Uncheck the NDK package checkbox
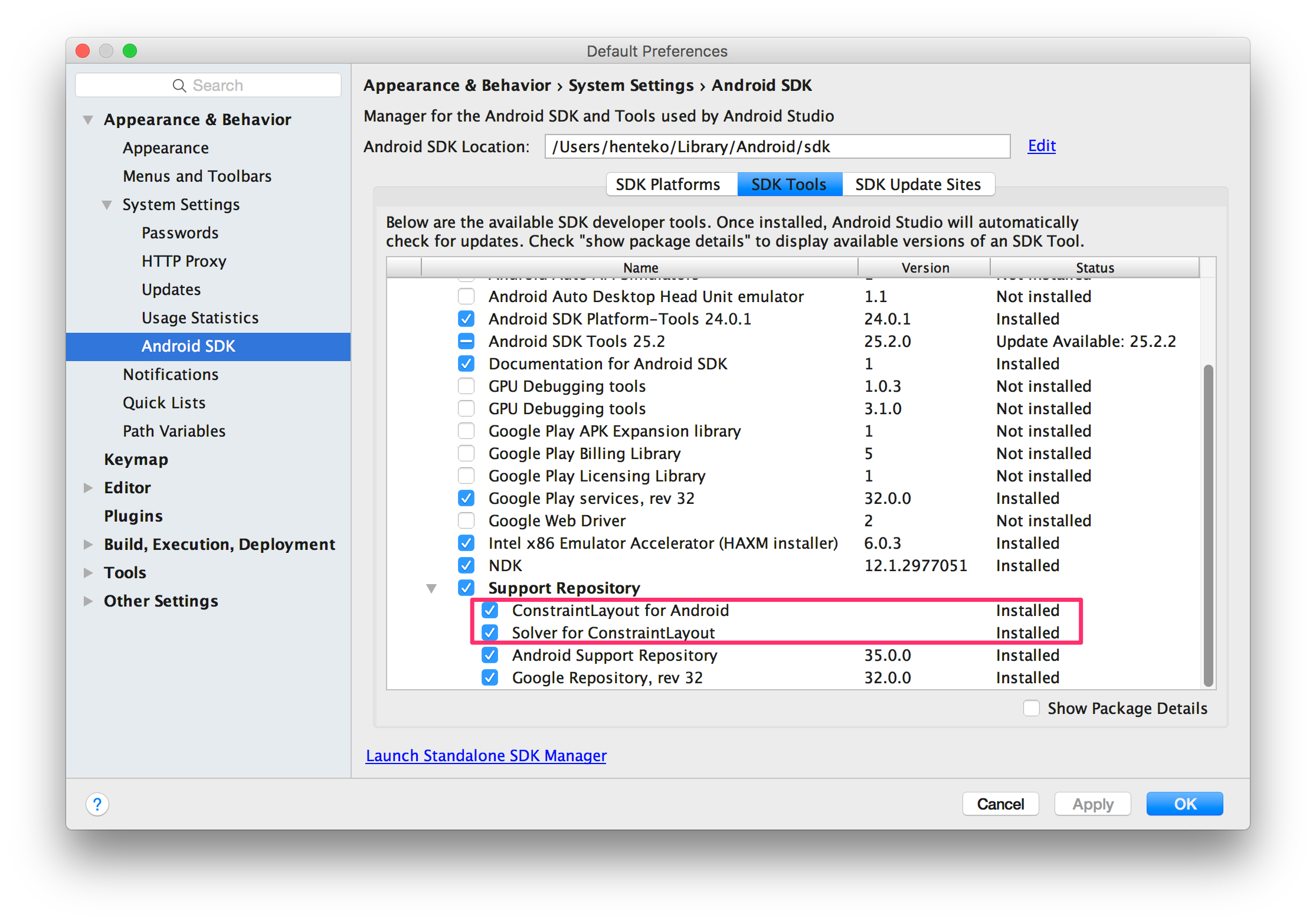Viewport: 1316px width, 924px height. click(x=466, y=565)
